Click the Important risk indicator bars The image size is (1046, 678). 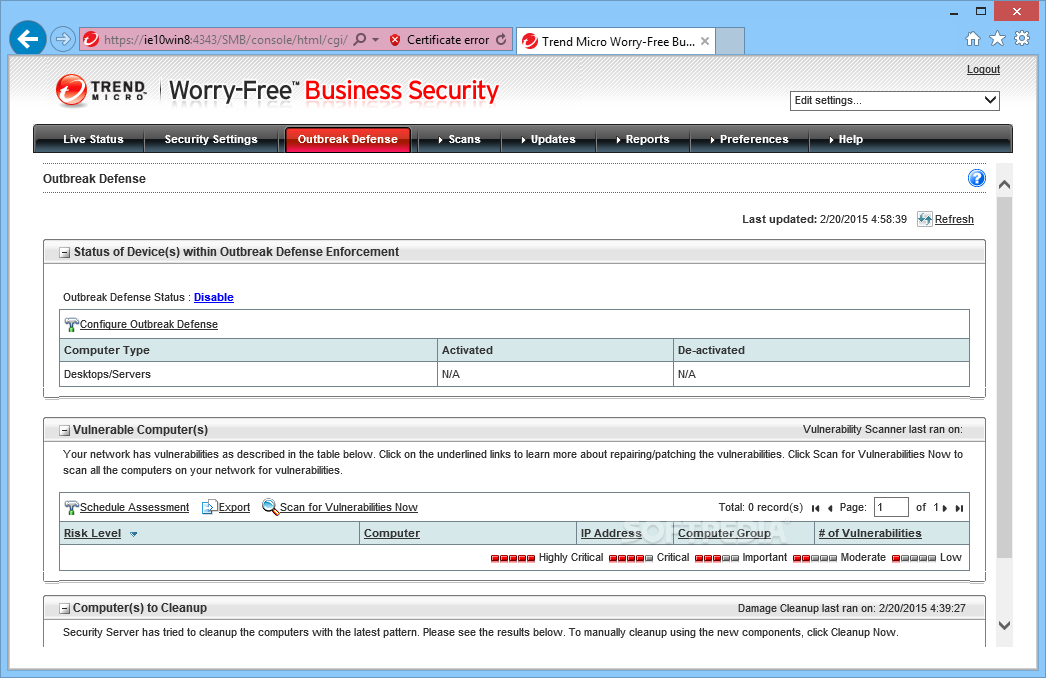pos(716,559)
